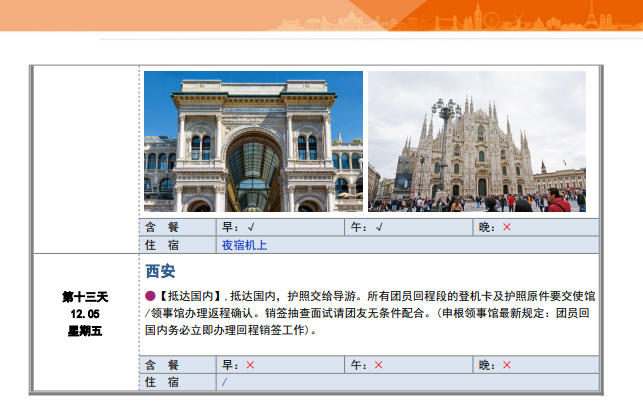The height and width of the screenshot is (409, 643).
Task: Click the 住宿 label in the Xi'an table
Action: [162, 382]
